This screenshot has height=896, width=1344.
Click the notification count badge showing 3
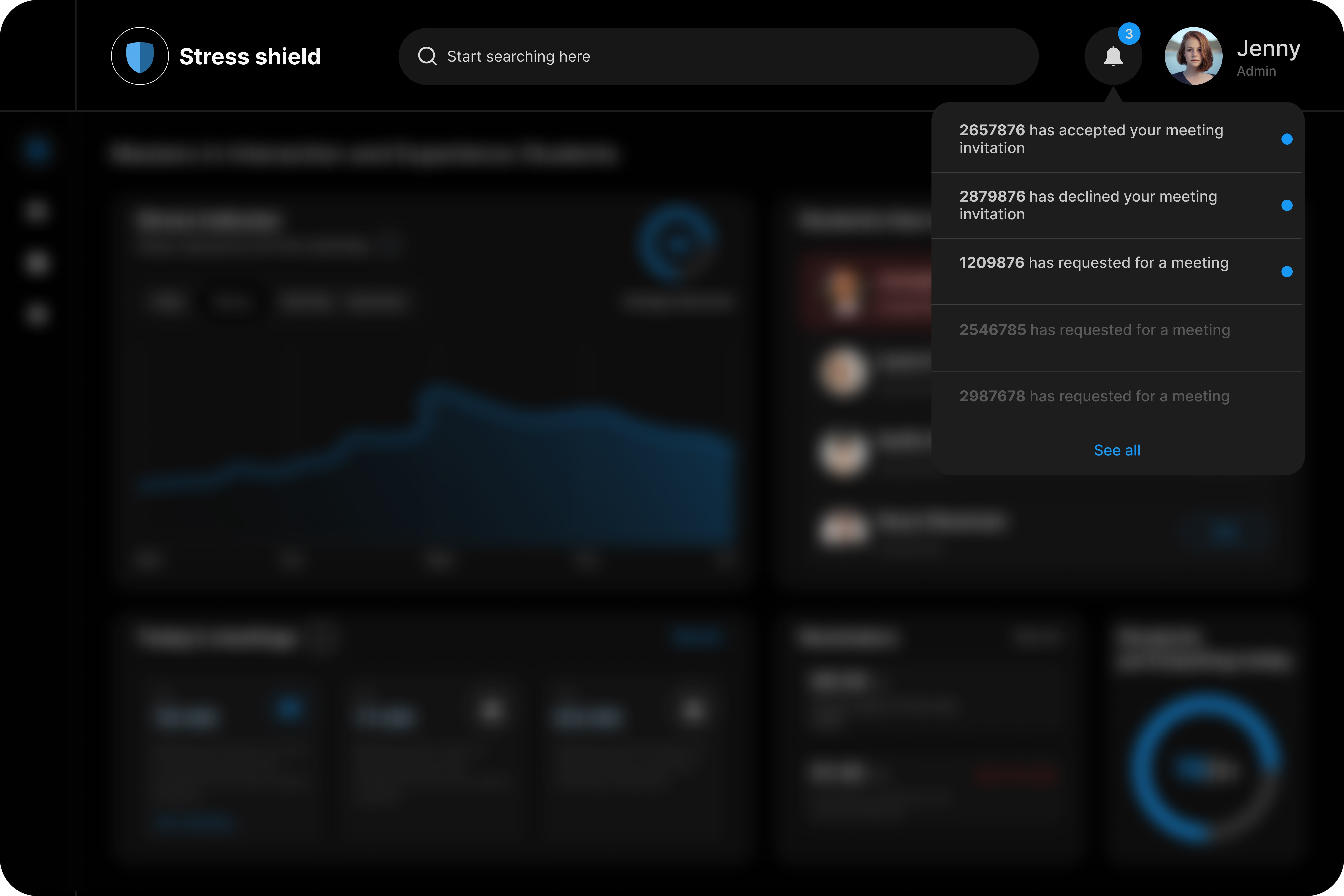pos(1129,34)
